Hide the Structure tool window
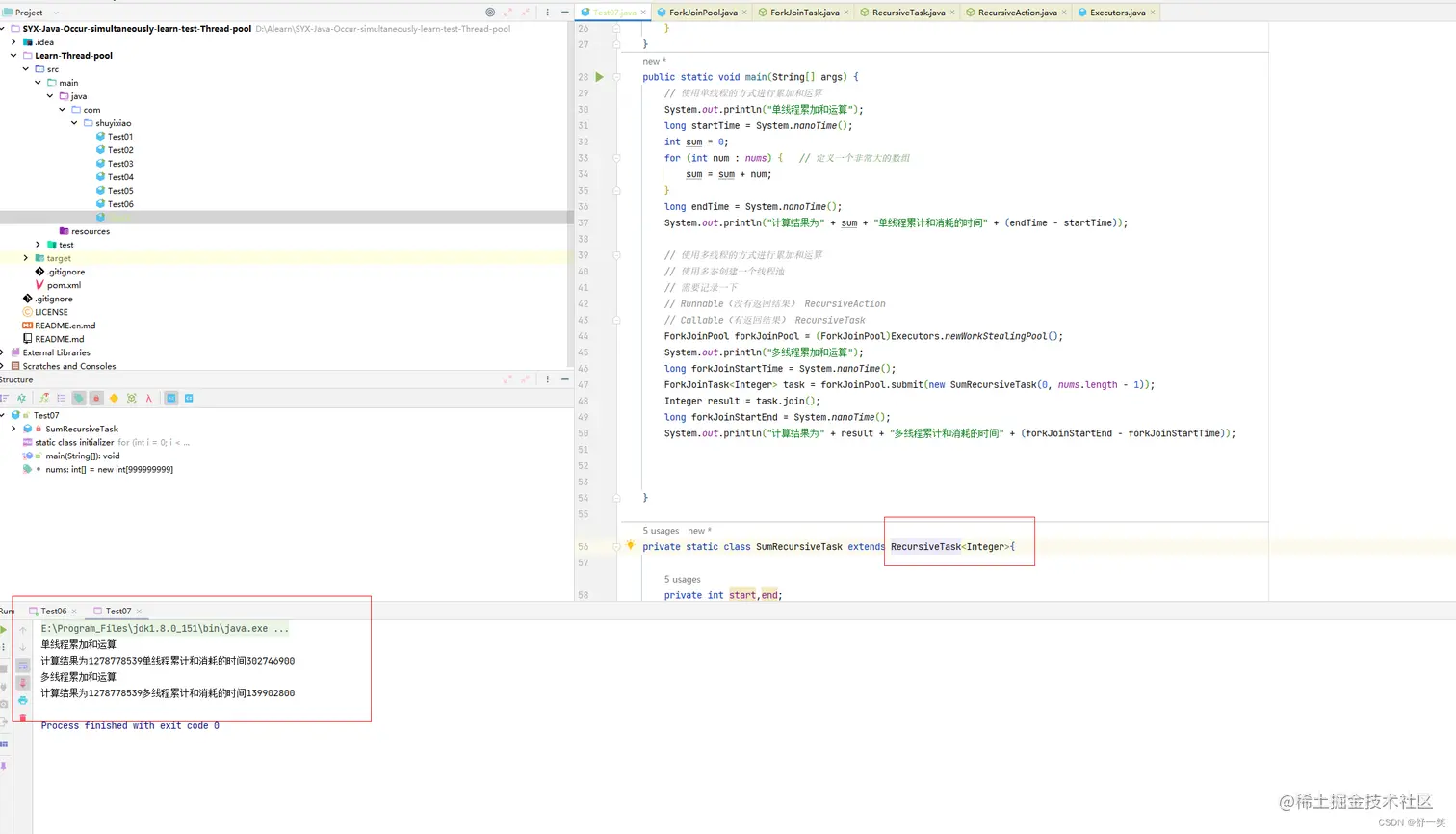 [564, 379]
